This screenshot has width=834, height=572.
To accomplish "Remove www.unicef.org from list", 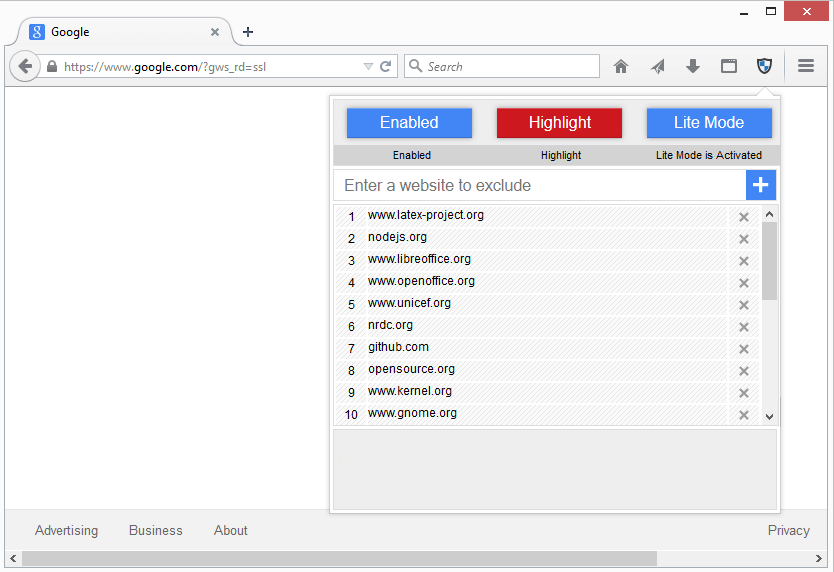I will coord(744,305).
